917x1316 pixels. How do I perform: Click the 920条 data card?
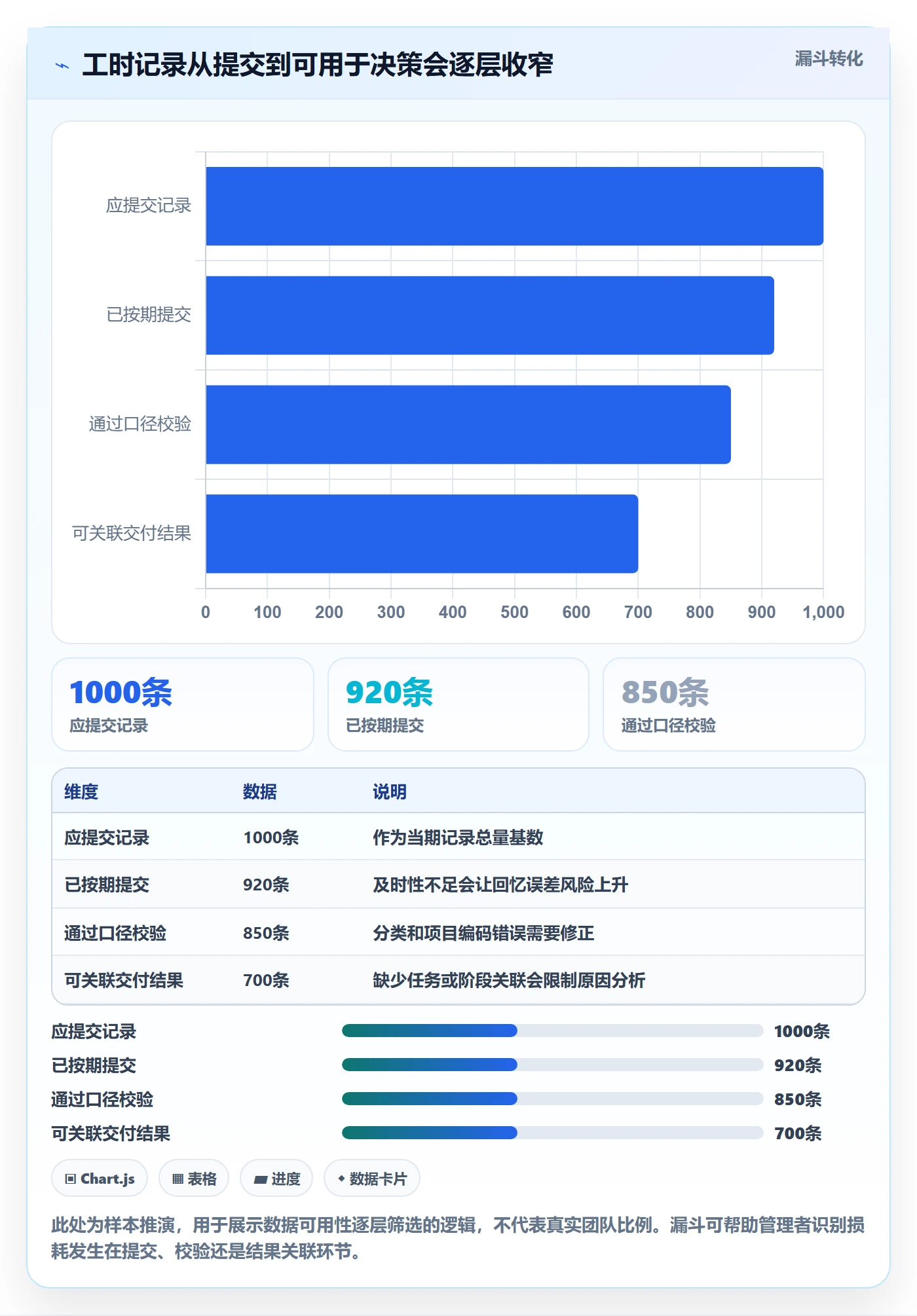pos(458,704)
